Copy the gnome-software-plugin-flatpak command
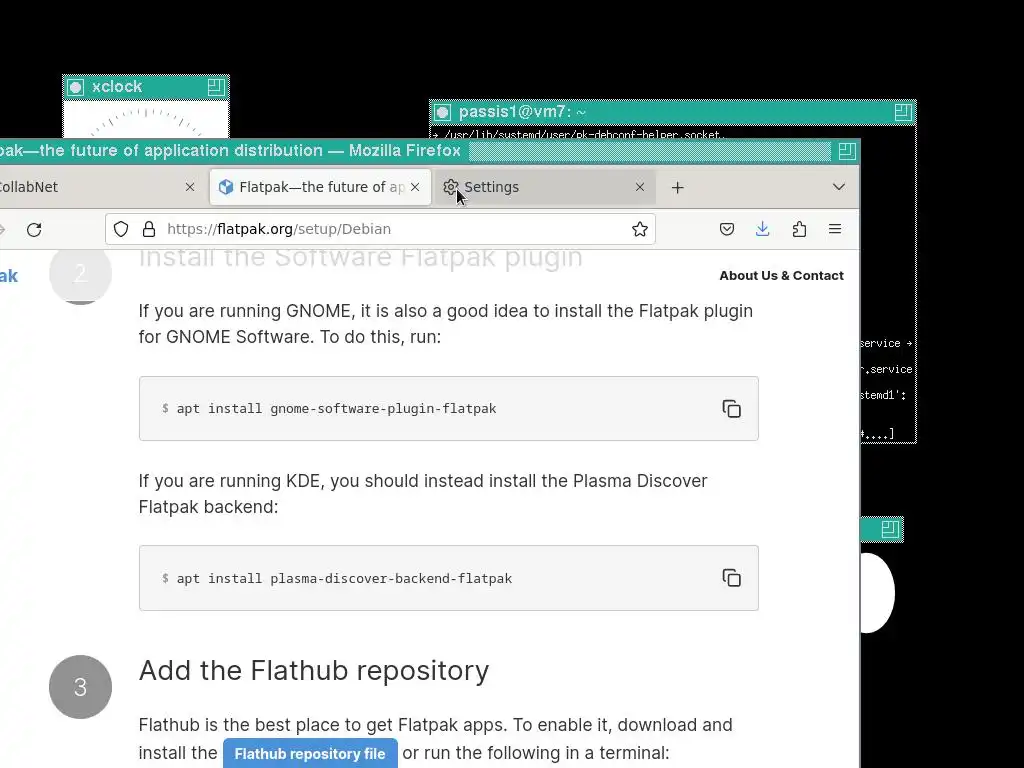This screenshot has width=1024, height=768. point(731,409)
